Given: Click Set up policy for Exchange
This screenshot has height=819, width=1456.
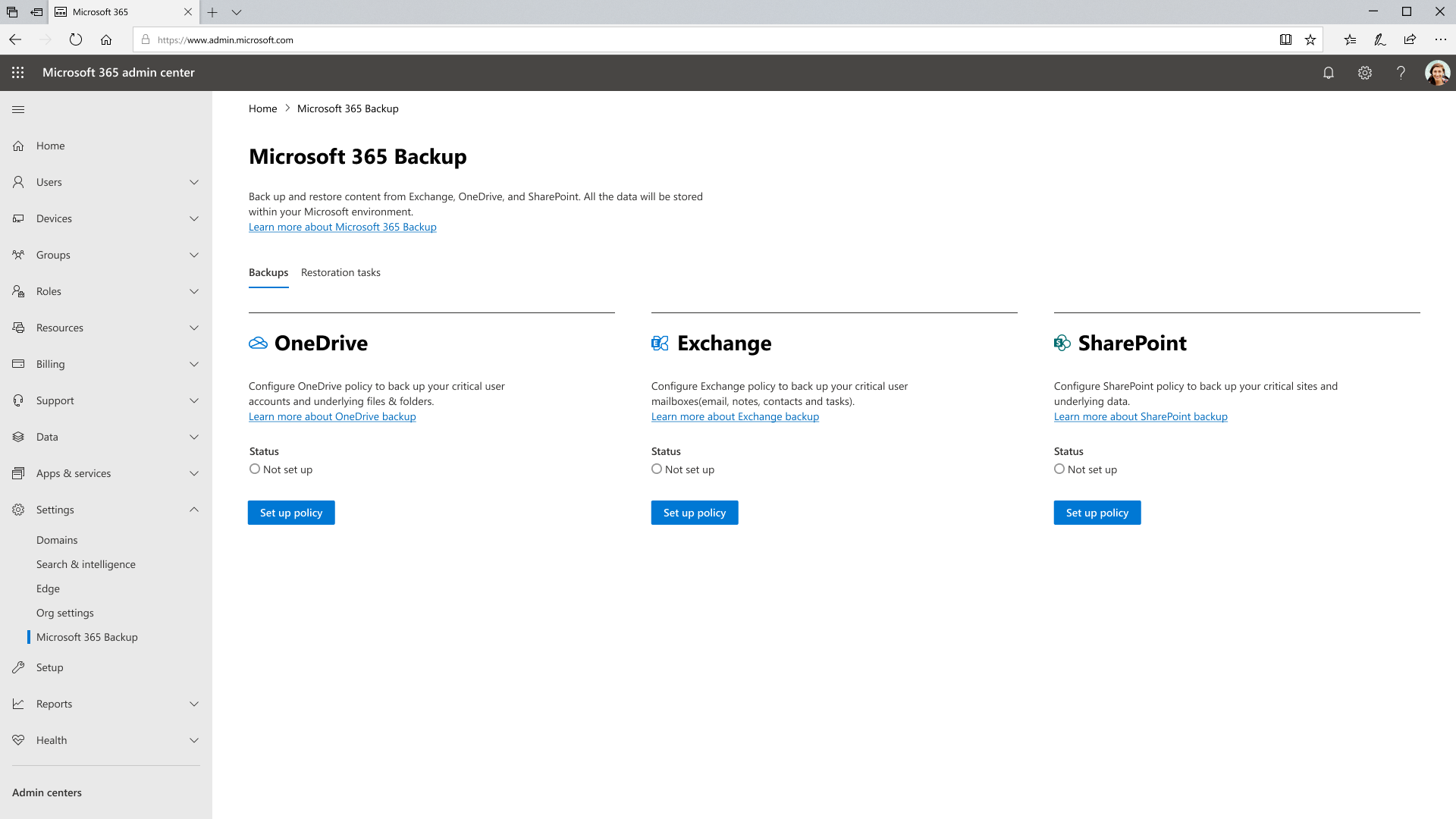Looking at the screenshot, I should coord(694,513).
